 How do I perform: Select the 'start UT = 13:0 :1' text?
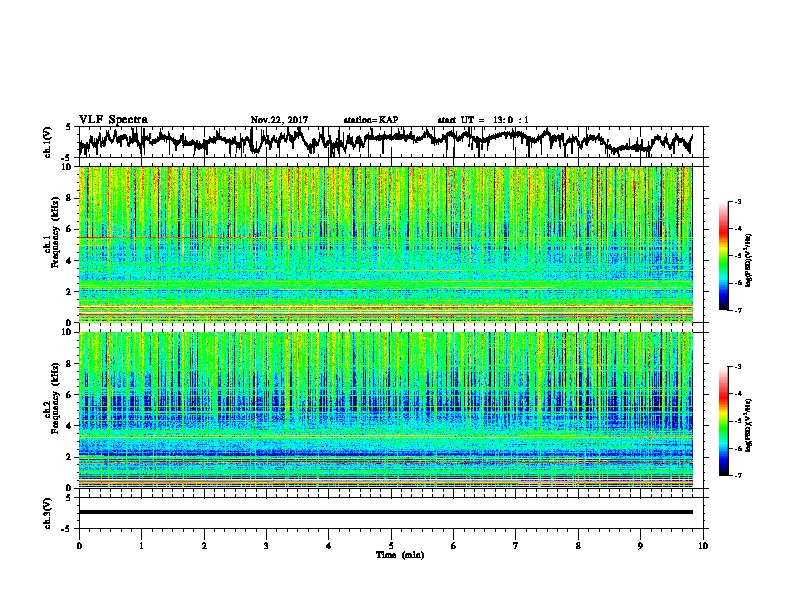[x=483, y=120]
